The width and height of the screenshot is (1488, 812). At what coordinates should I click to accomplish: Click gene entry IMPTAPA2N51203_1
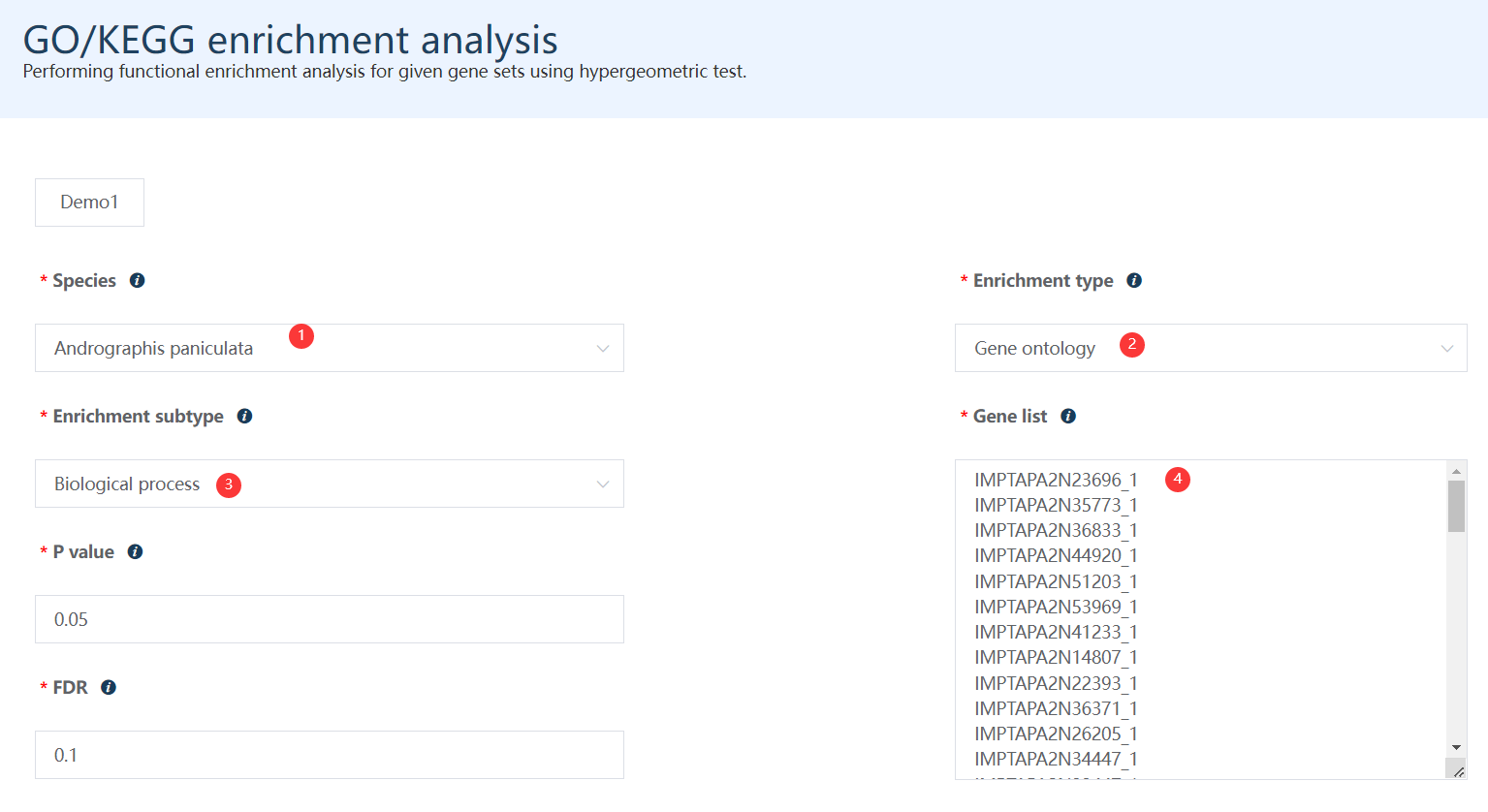[x=1056, y=581]
